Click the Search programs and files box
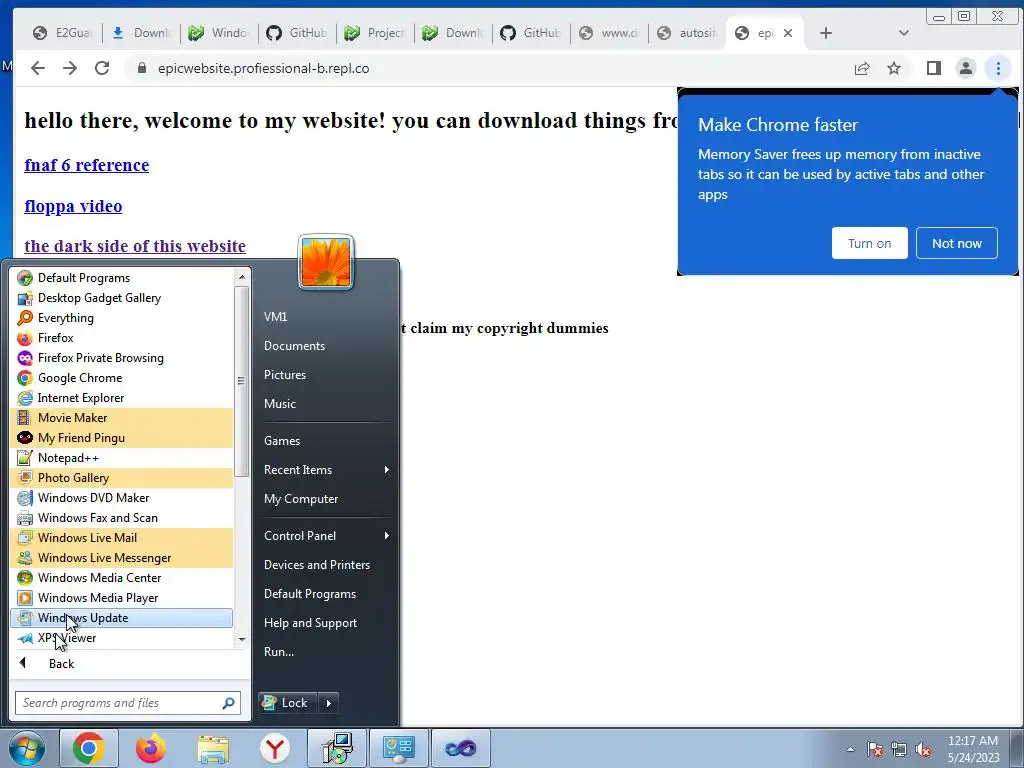The width and height of the screenshot is (1024, 768). (x=128, y=703)
